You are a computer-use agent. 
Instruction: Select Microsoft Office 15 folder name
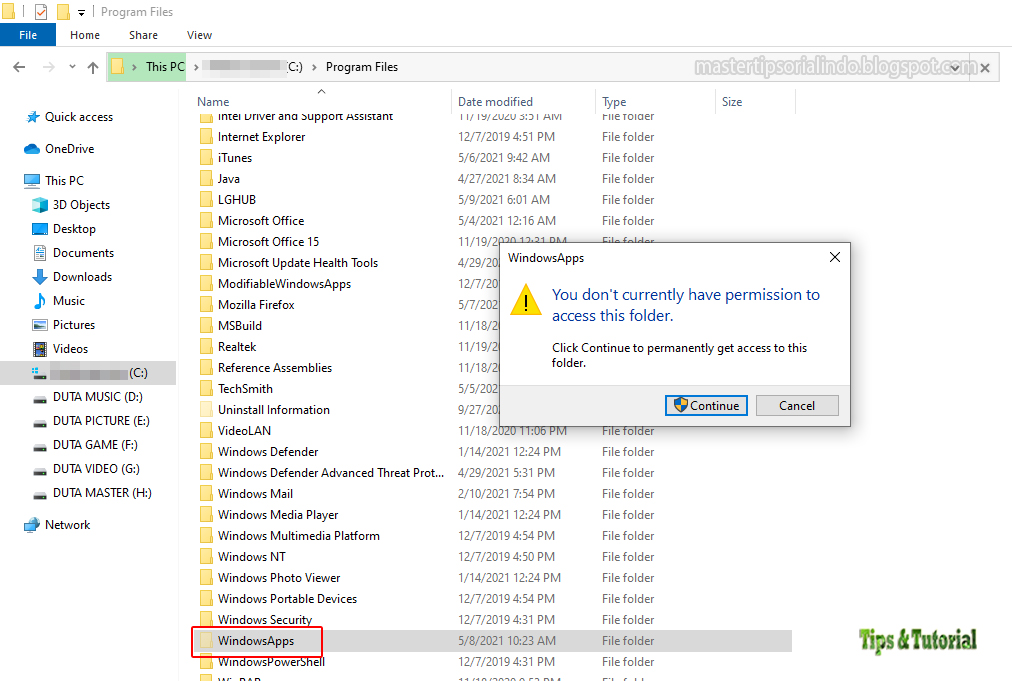click(268, 241)
